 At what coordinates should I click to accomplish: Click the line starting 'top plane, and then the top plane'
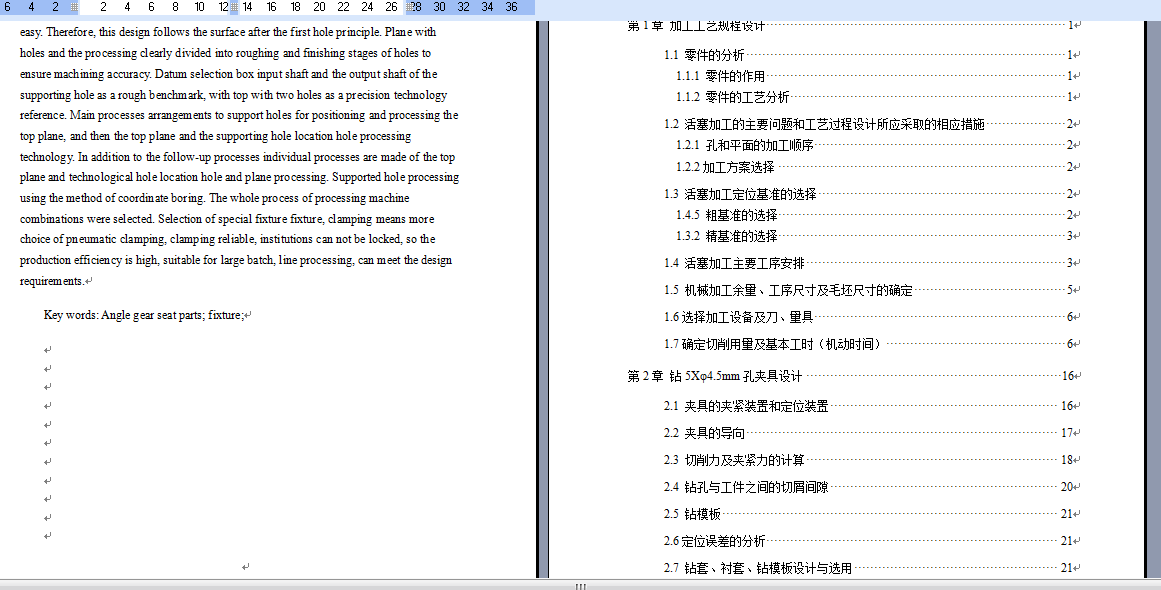pyautogui.click(x=215, y=136)
